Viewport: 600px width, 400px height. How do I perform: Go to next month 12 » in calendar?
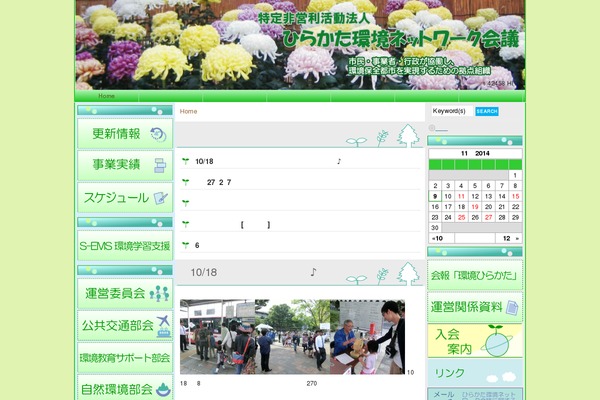click(511, 238)
